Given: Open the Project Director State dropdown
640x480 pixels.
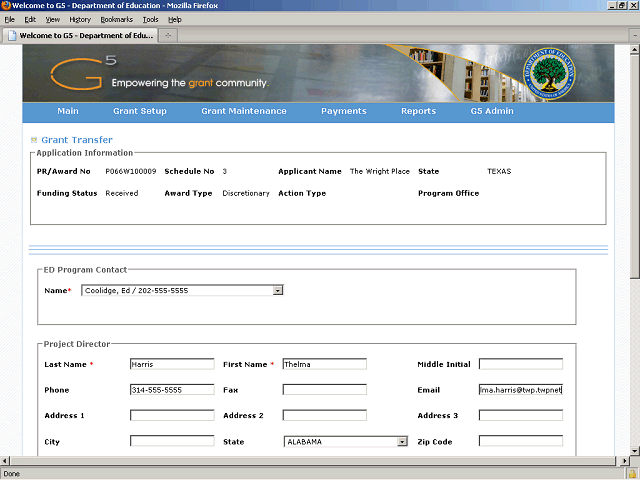Looking at the screenshot, I should pyautogui.click(x=402, y=442).
